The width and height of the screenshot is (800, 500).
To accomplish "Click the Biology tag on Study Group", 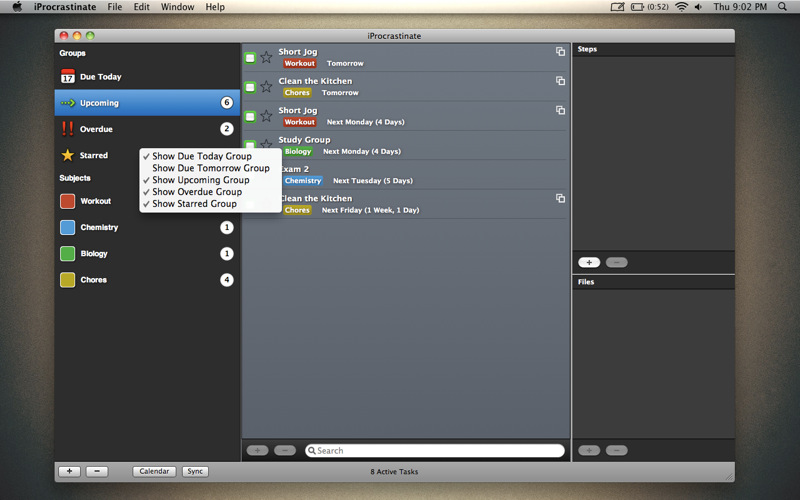I will pos(298,152).
